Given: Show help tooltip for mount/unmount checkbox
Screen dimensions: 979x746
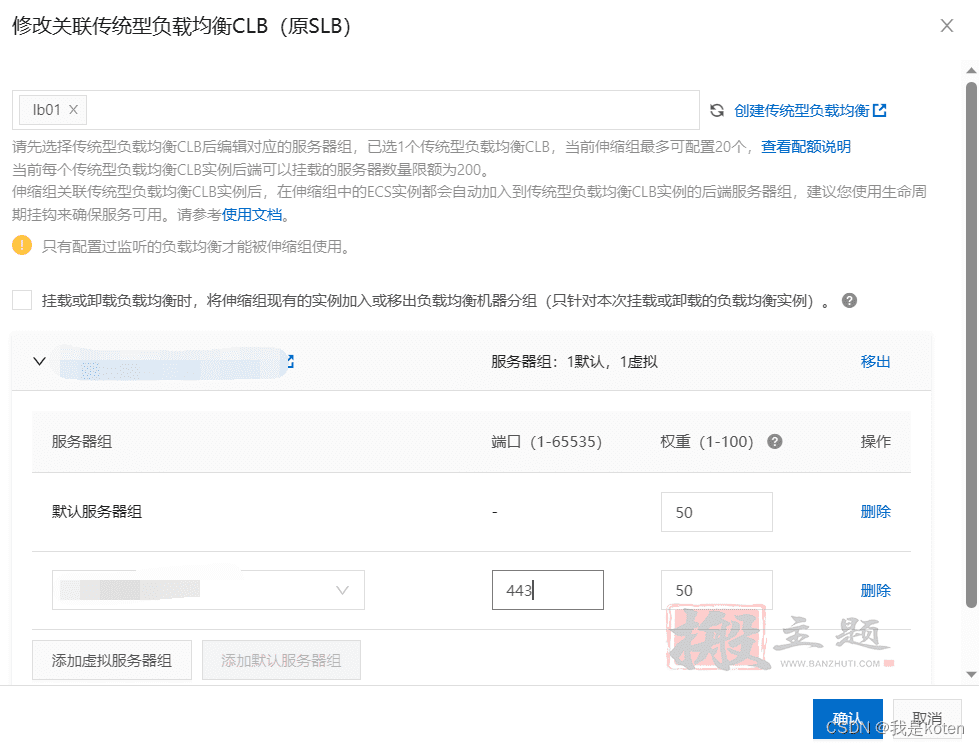Looking at the screenshot, I should point(849,300).
